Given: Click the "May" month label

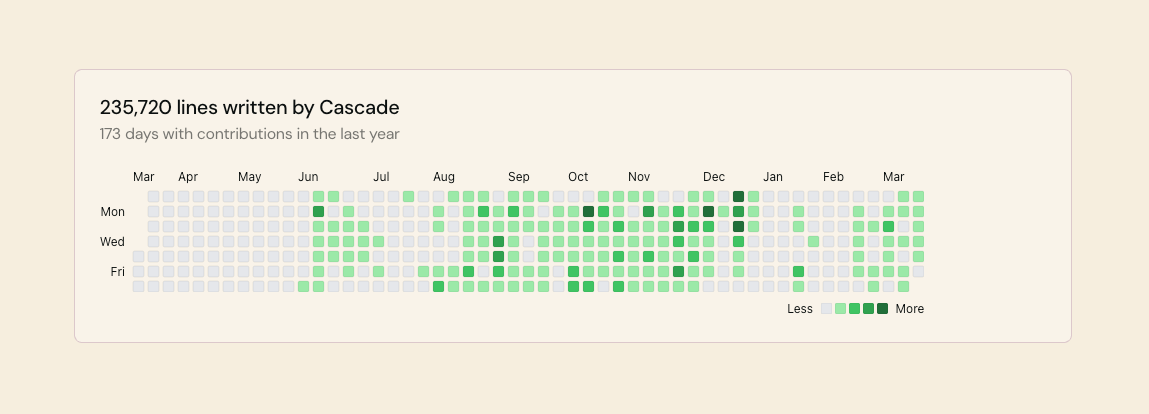Looking at the screenshot, I should (250, 177).
